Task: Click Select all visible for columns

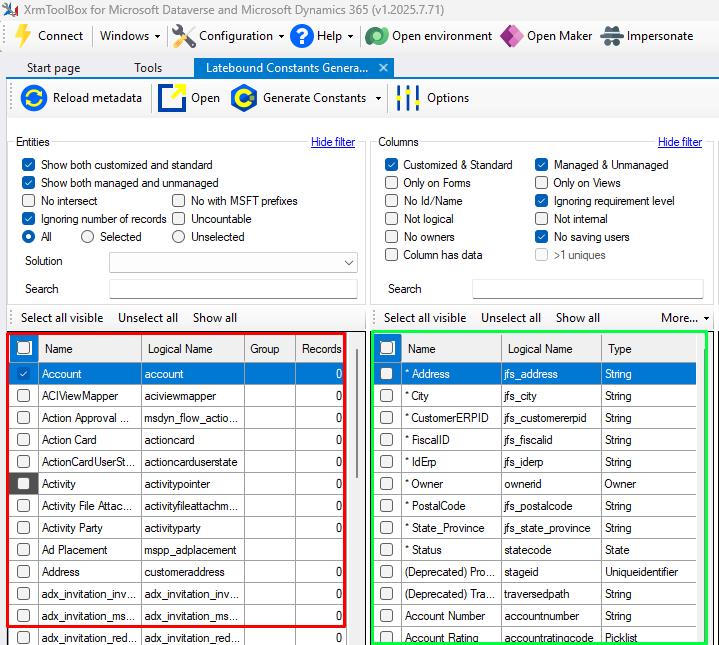Action: coord(425,318)
